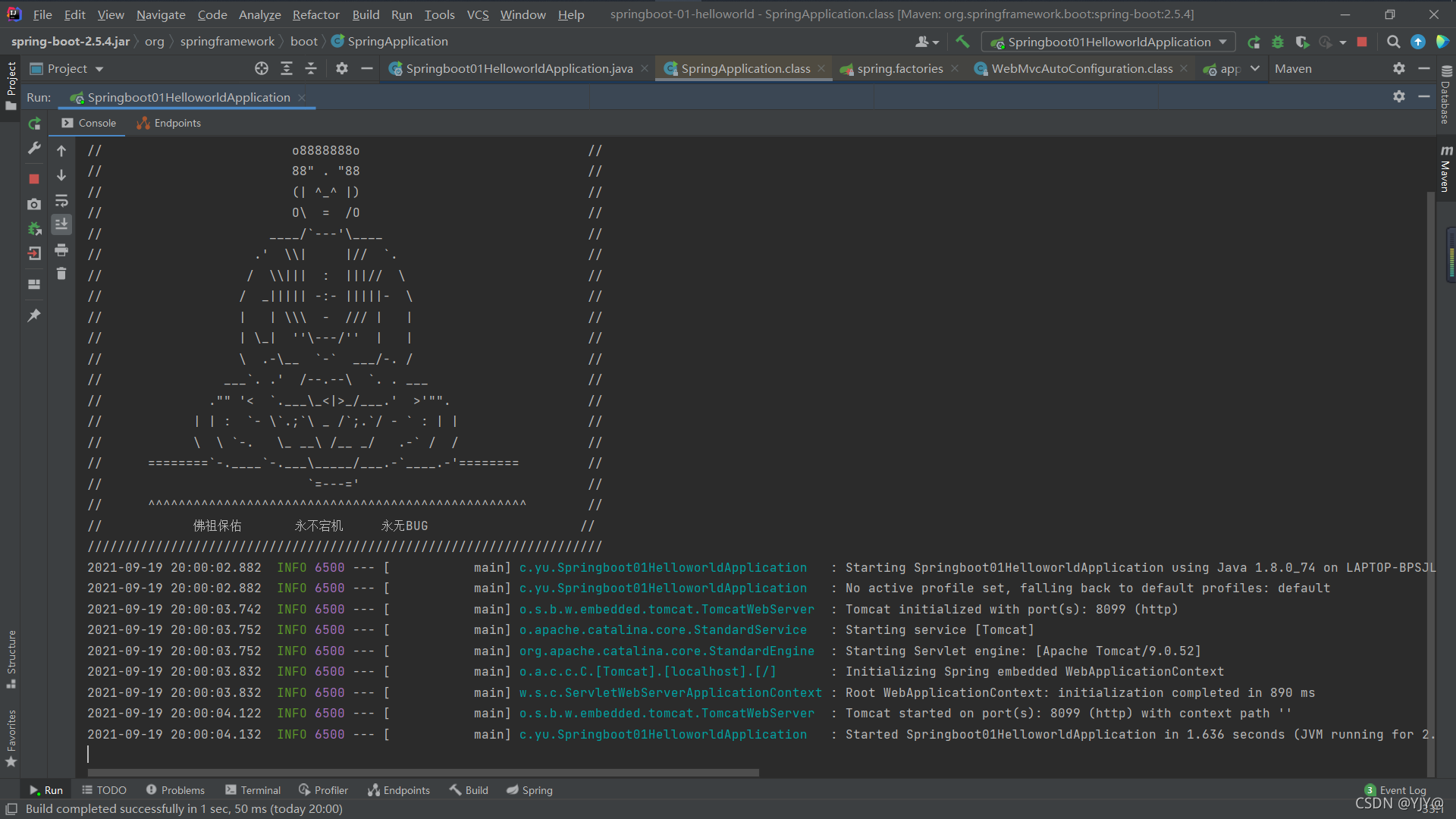Viewport: 1456px width, 819px height.
Task: Open the Event Log button
Action: [1395, 790]
